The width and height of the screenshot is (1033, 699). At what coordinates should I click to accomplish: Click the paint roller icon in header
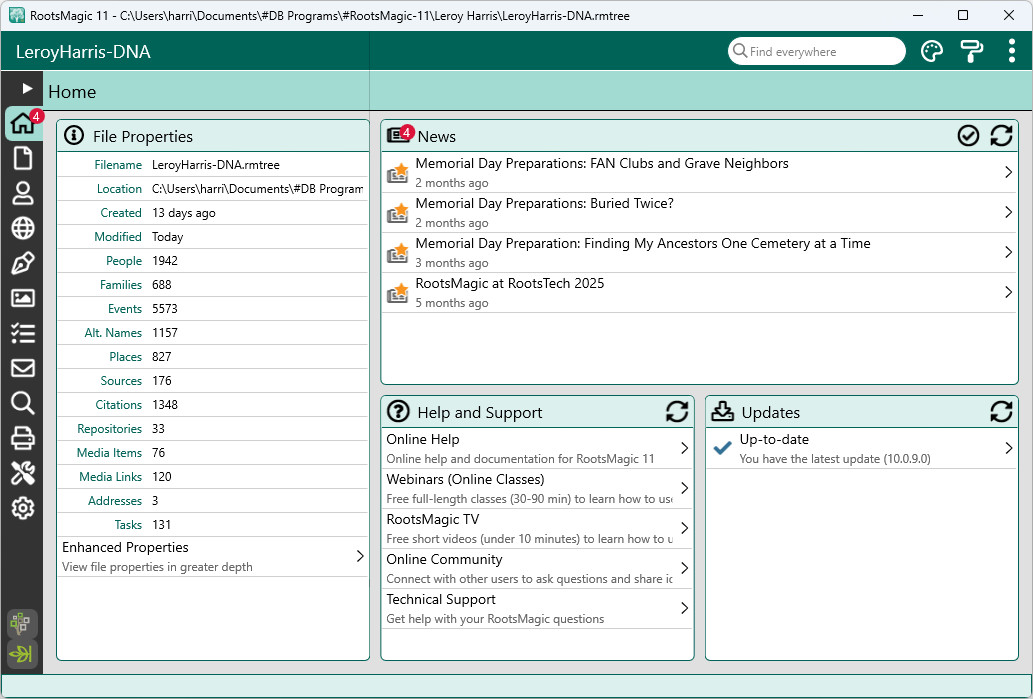click(972, 51)
